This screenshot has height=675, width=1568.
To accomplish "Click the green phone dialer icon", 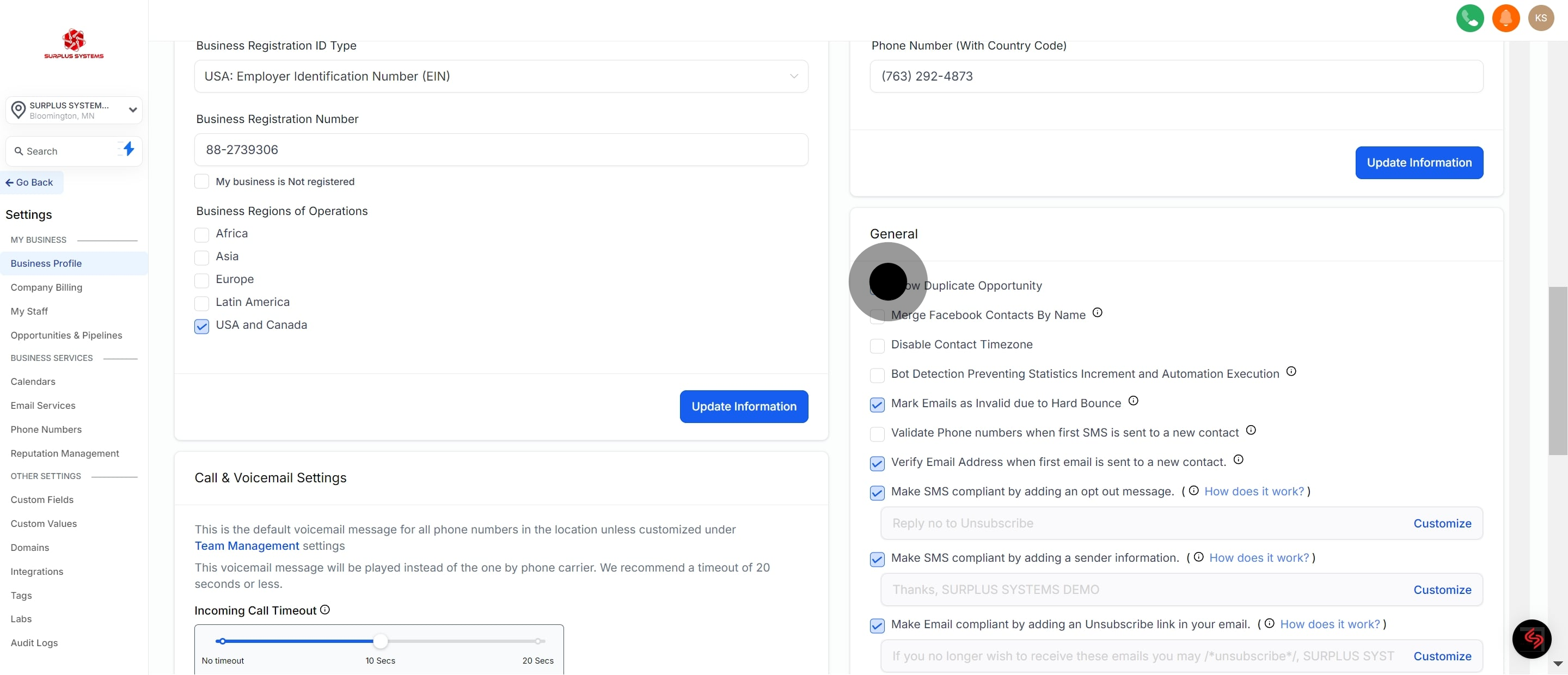I will pyautogui.click(x=1469, y=19).
